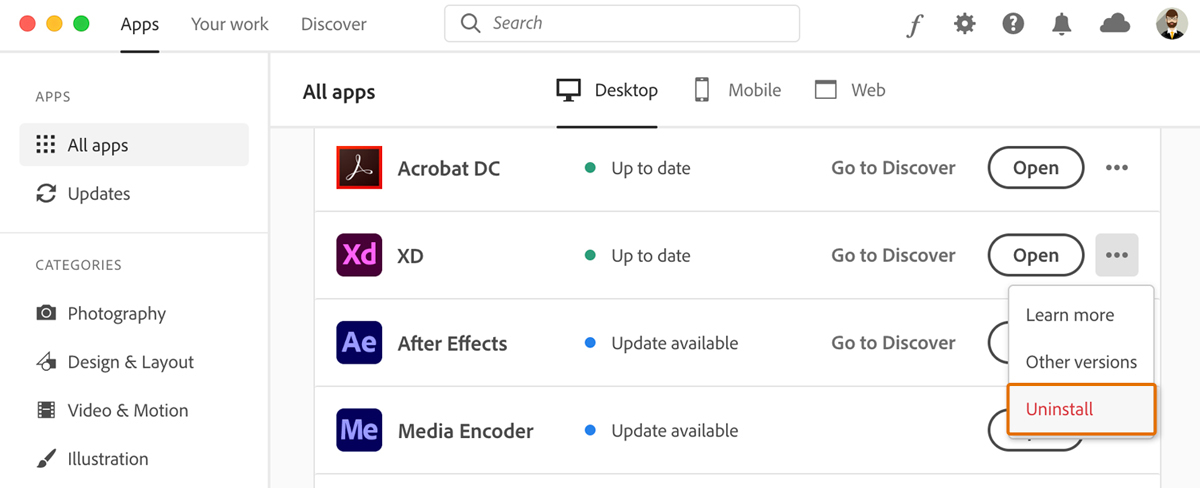Choose Other versions in the menu
The height and width of the screenshot is (488, 1200).
(x=1081, y=362)
